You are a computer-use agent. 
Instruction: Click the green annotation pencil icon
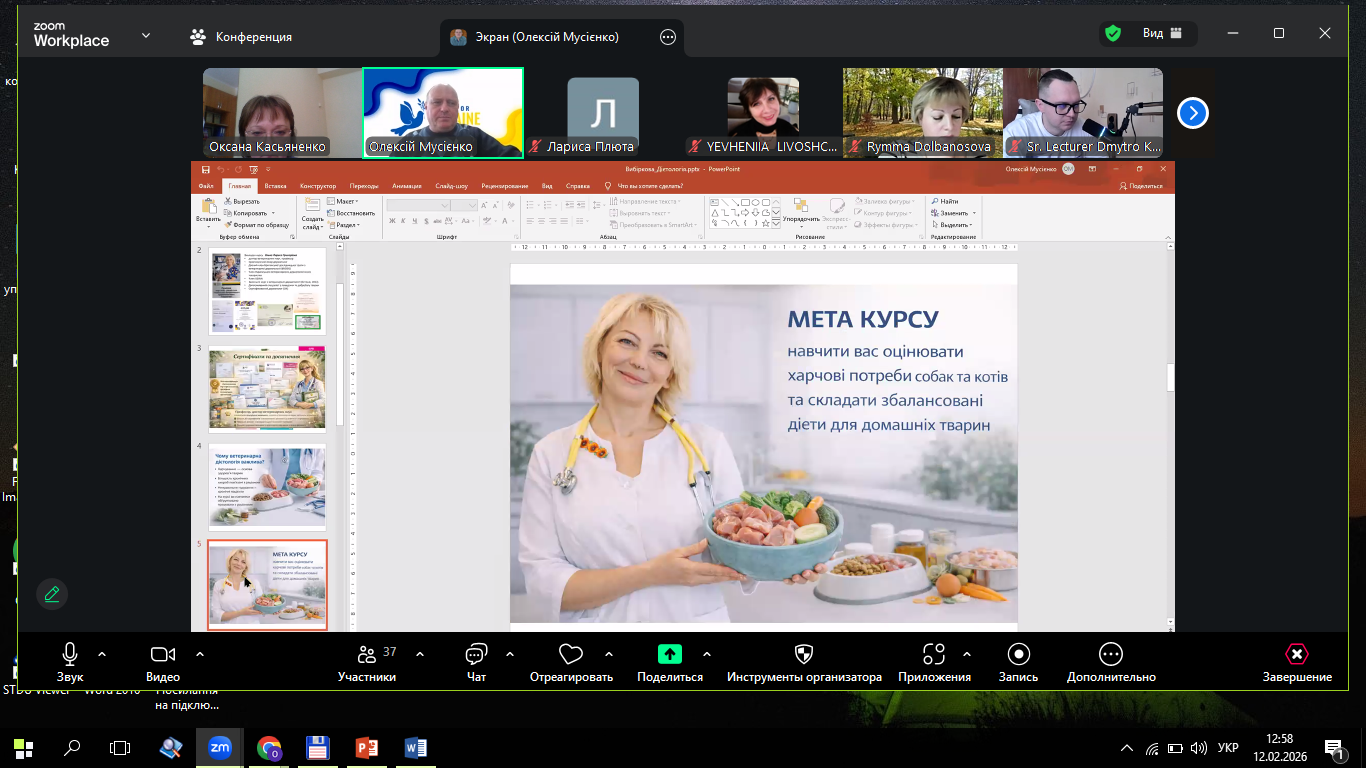tap(52, 594)
